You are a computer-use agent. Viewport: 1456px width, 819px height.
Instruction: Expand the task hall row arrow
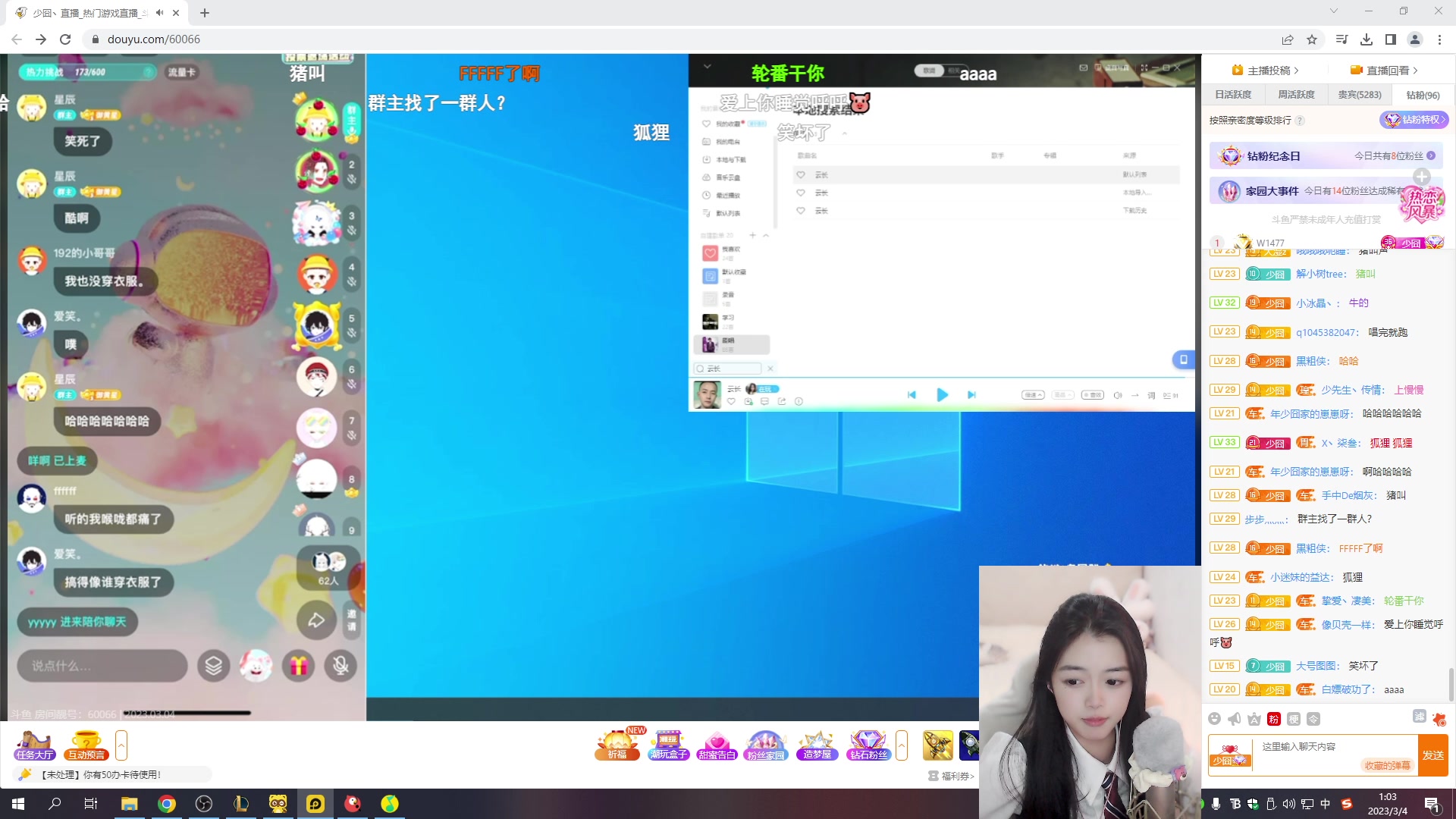pyautogui.click(x=121, y=745)
